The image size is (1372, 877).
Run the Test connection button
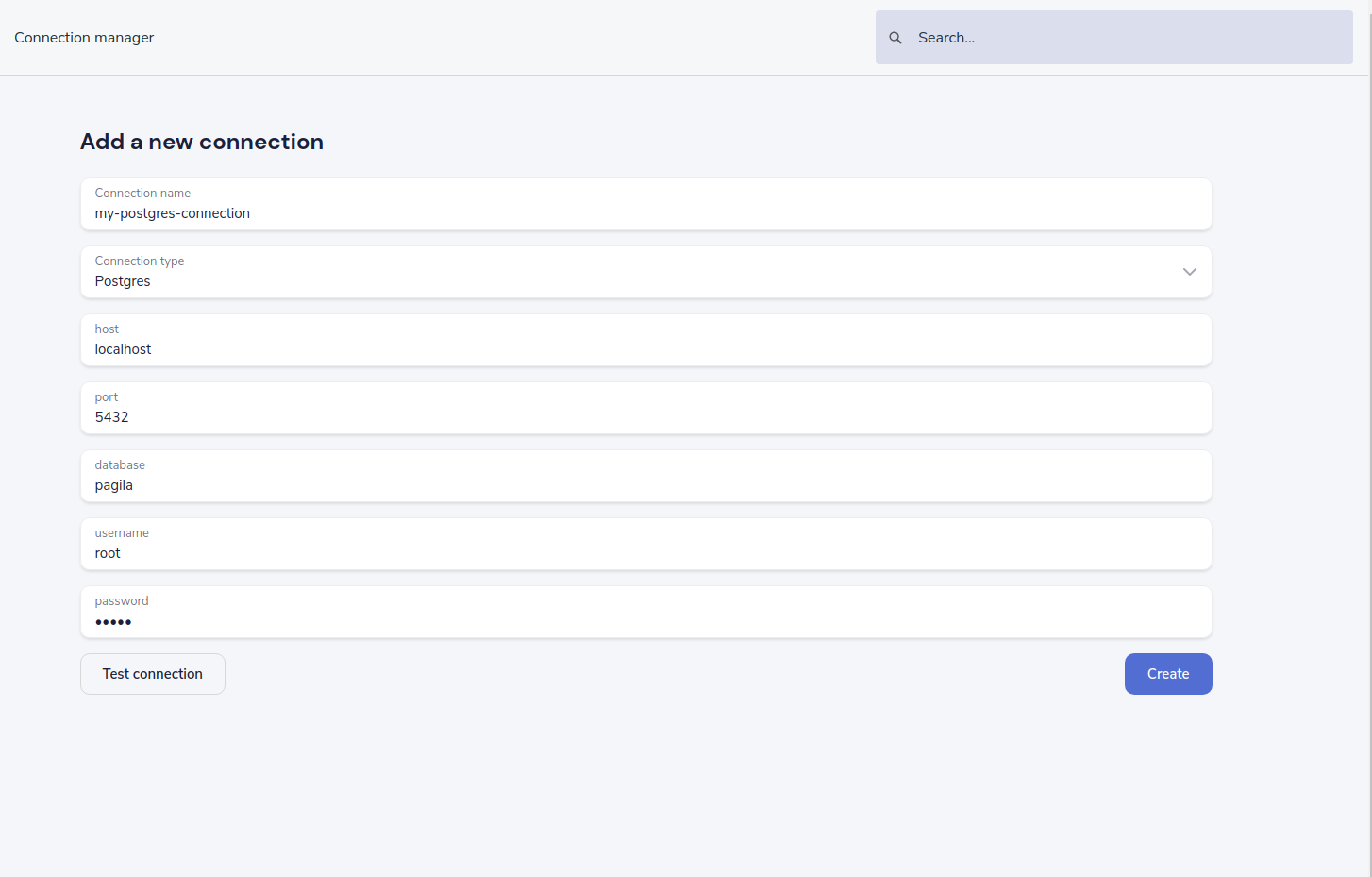pos(153,674)
